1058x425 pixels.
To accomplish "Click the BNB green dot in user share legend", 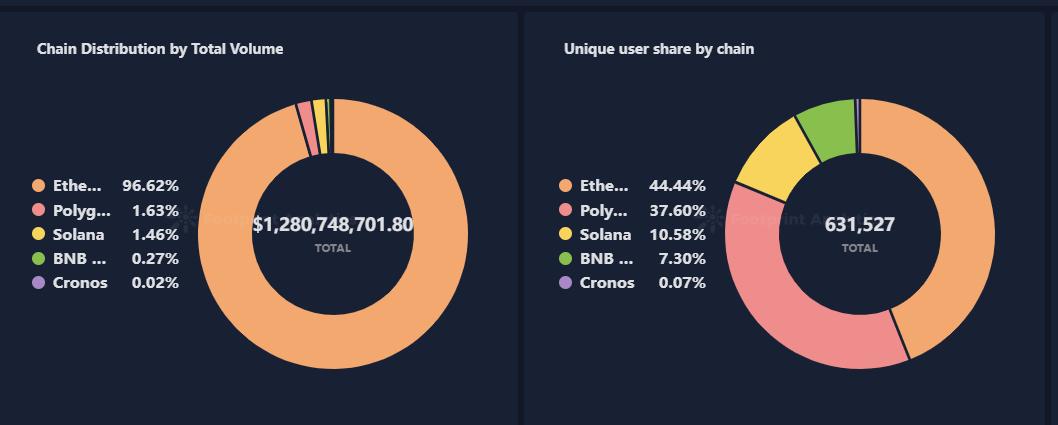I will [565, 258].
